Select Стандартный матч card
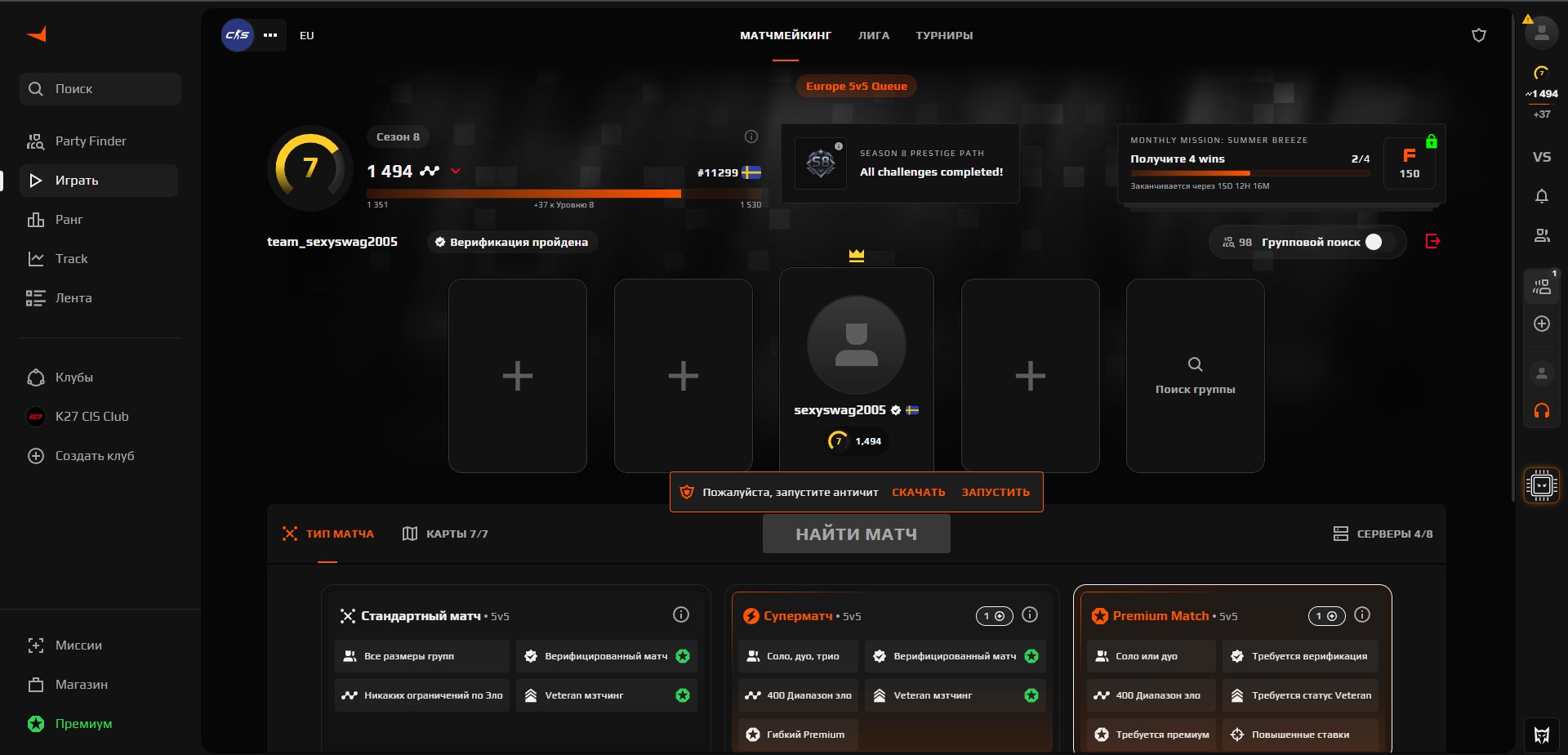 pyautogui.click(x=516, y=668)
